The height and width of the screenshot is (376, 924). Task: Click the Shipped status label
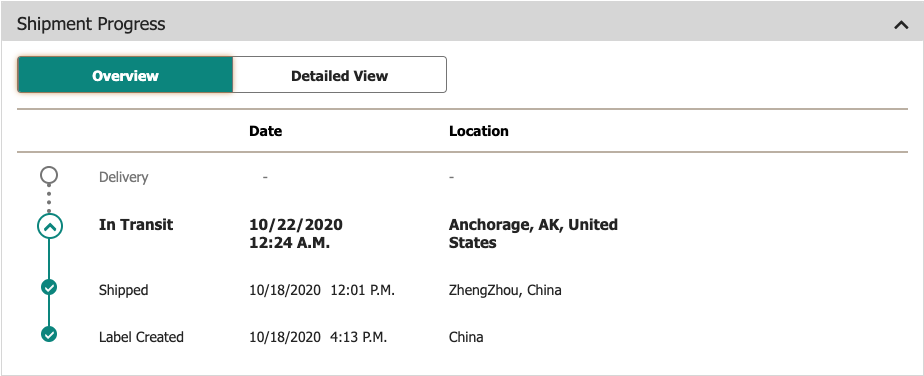coord(124,290)
